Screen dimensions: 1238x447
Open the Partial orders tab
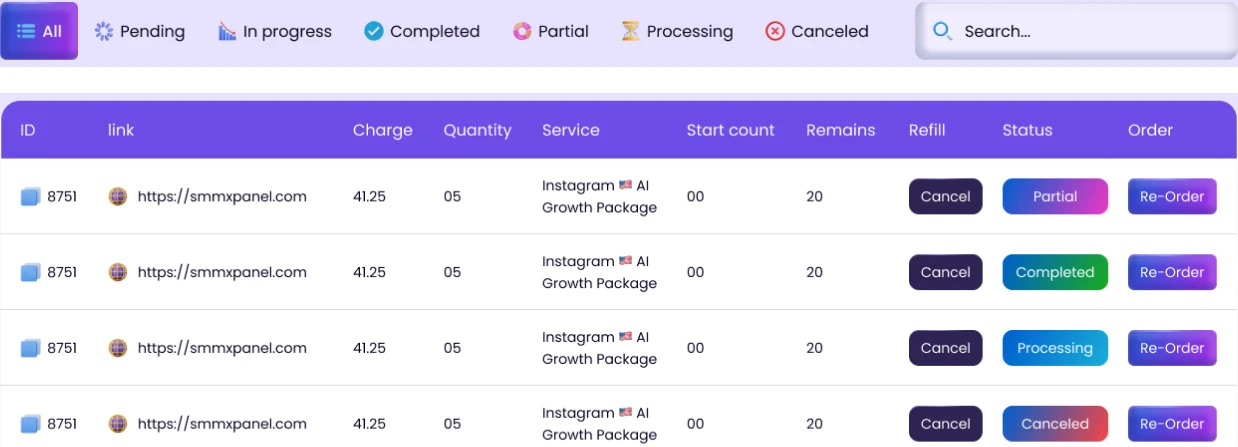pyautogui.click(x=551, y=31)
